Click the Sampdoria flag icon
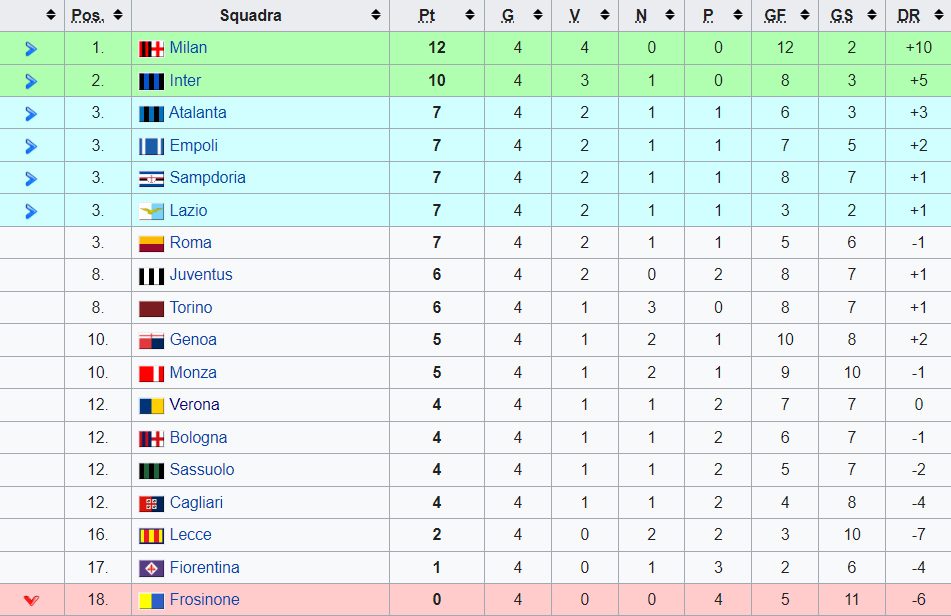 [x=151, y=178]
